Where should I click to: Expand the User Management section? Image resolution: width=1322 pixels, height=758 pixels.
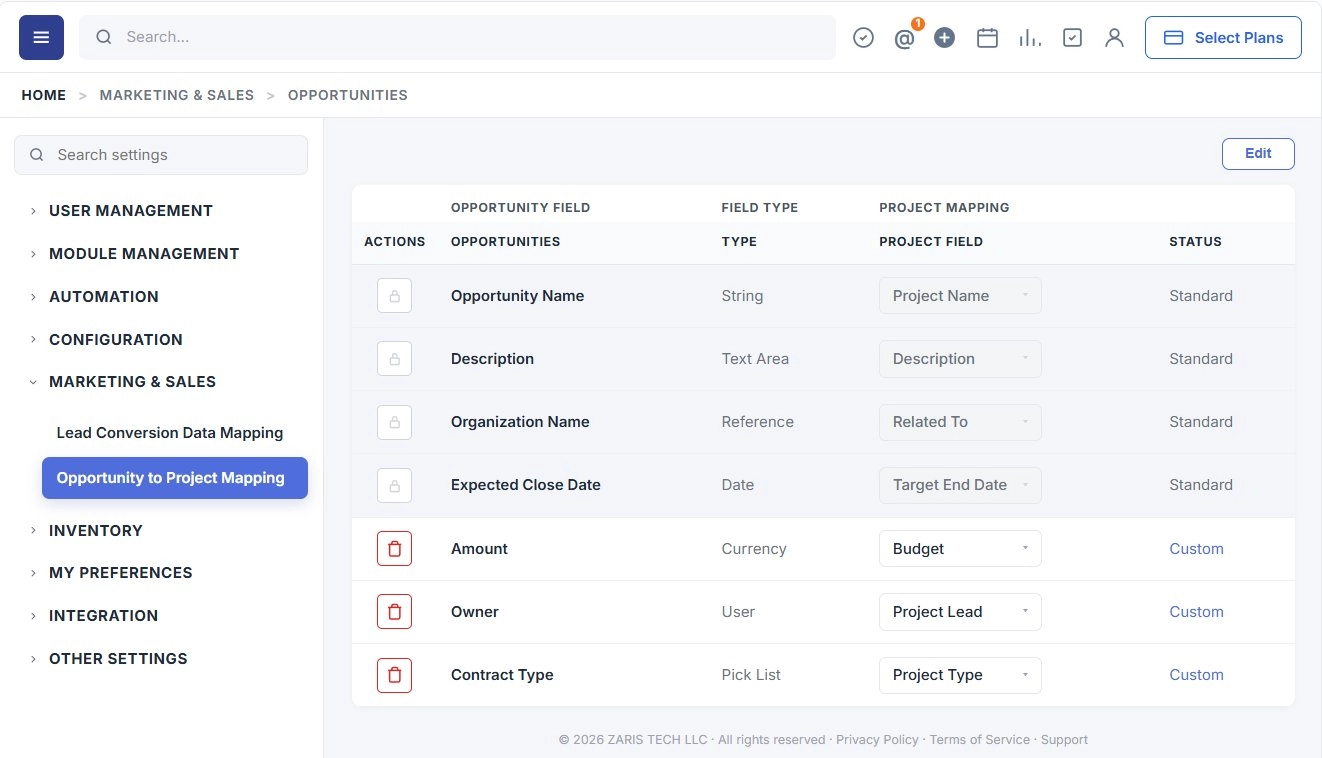point(131,211)
